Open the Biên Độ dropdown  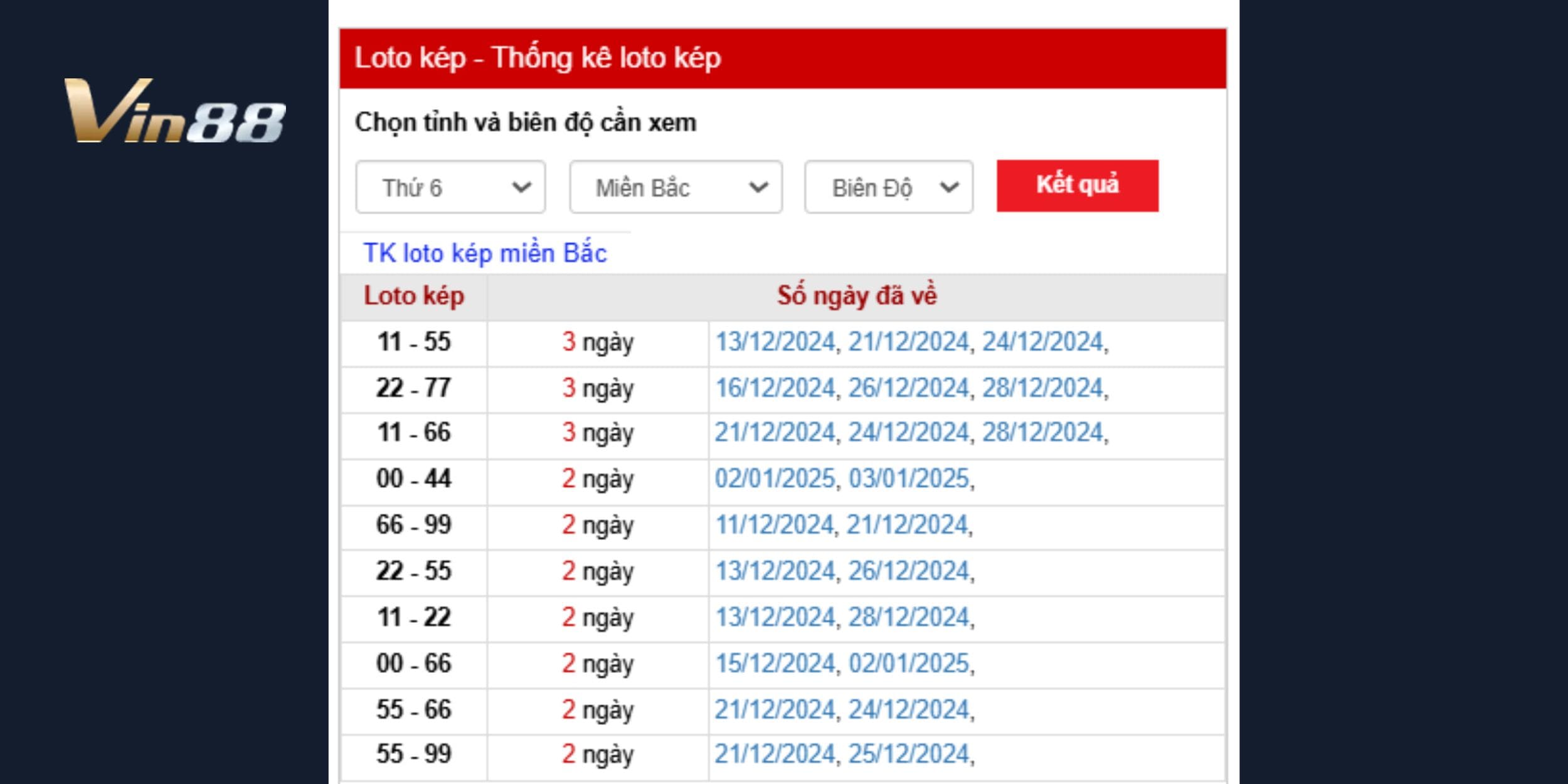[889, 187]
